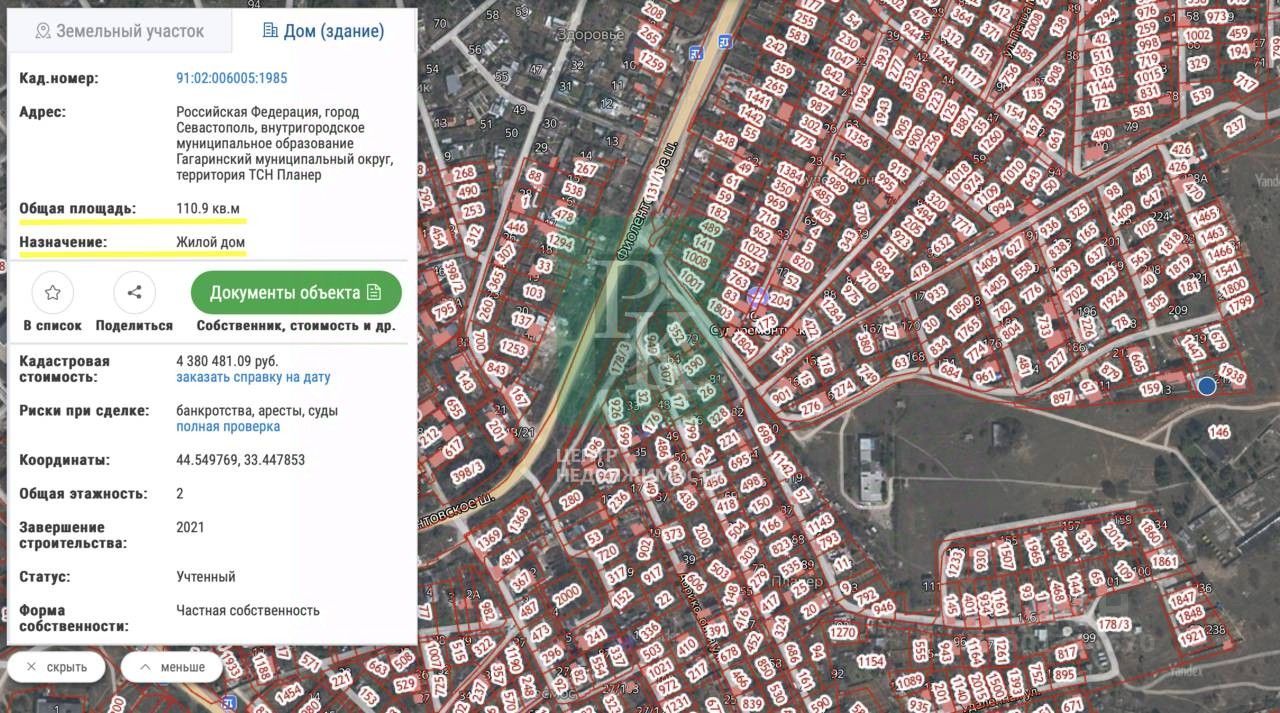Open Документы объекта green button
Viewport: 1280px width, 713px height.
coord(296,293)
